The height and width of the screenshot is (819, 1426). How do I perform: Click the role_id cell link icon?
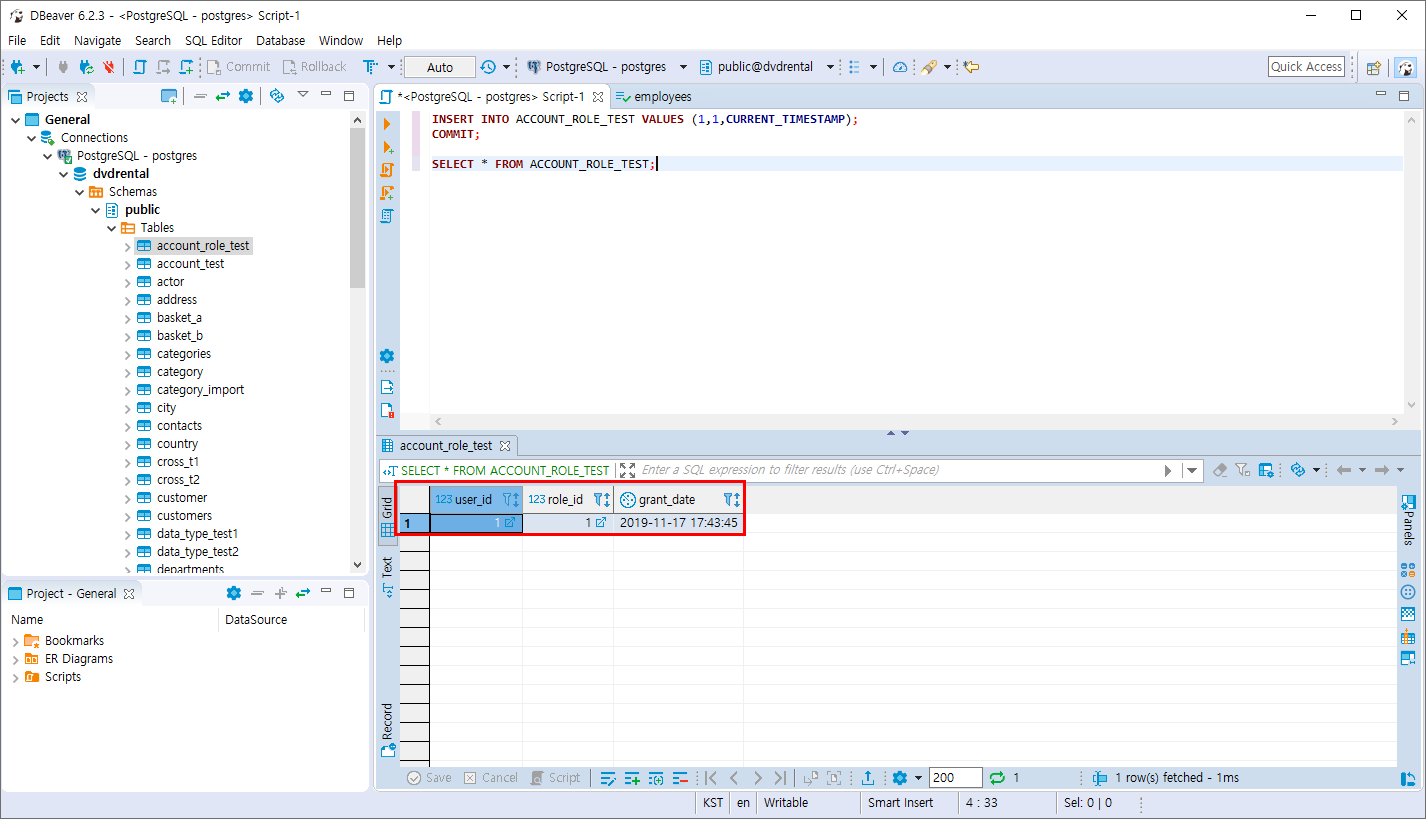pos(601,522)
